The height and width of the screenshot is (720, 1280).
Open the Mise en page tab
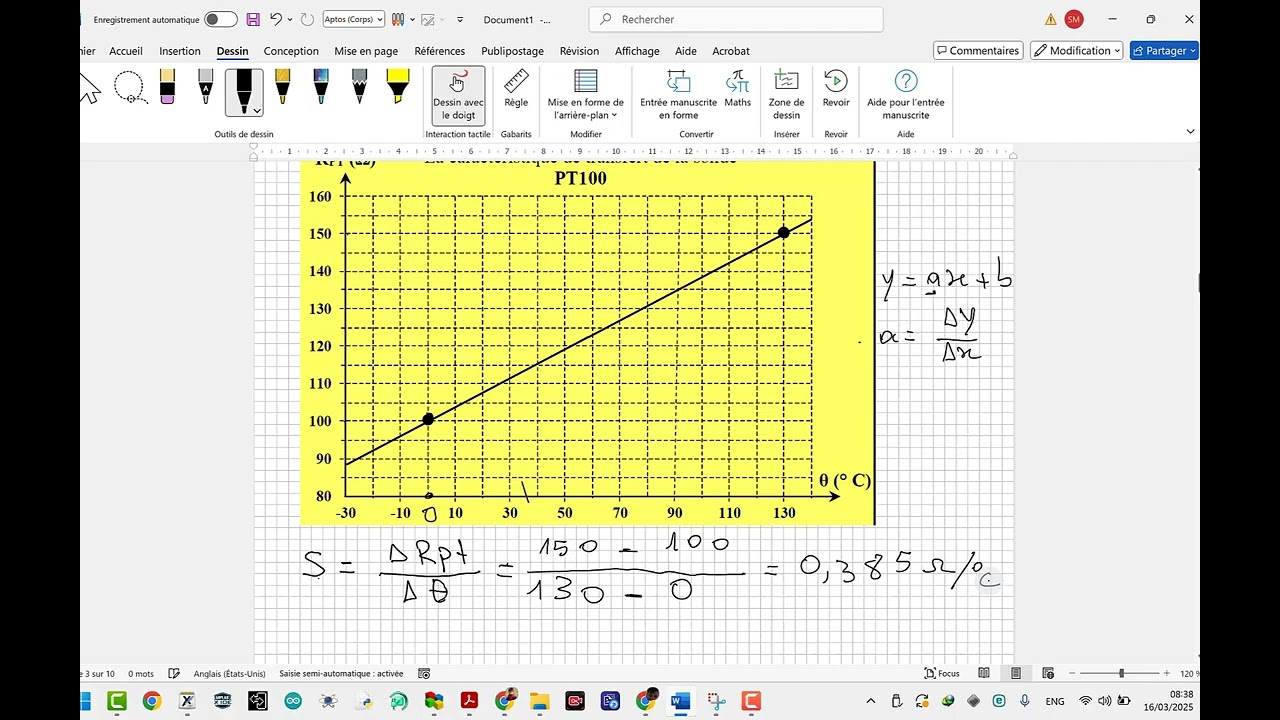click(366, 51)
